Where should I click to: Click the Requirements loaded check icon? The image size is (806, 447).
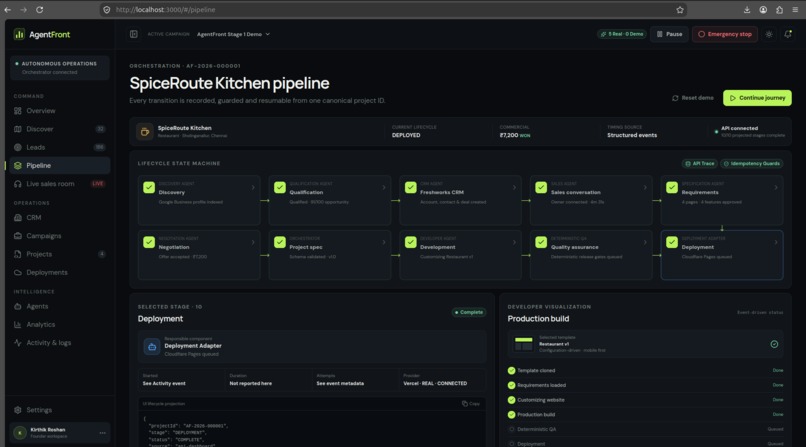(511, 385)
